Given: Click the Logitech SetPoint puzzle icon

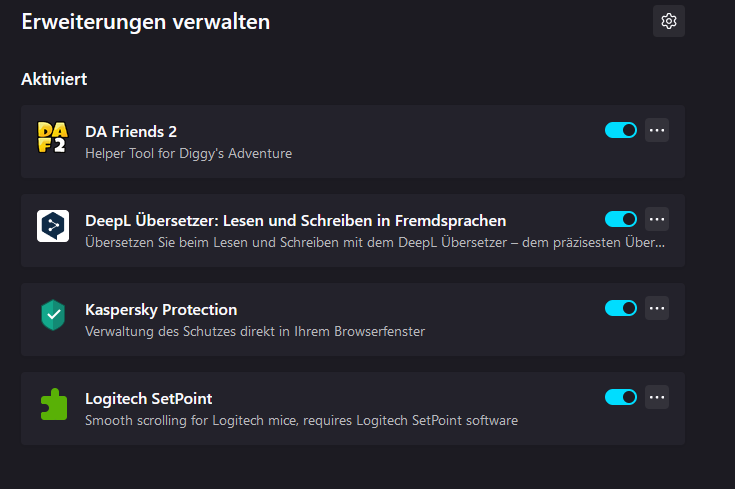Looking at the screenshot, I should click(x=52, y=405).
